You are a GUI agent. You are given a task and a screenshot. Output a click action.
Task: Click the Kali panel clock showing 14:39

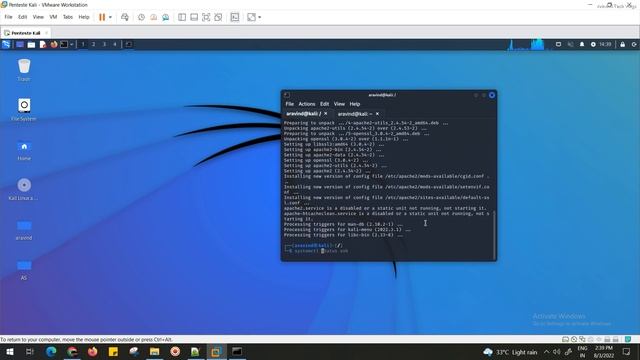coord(605,44)
